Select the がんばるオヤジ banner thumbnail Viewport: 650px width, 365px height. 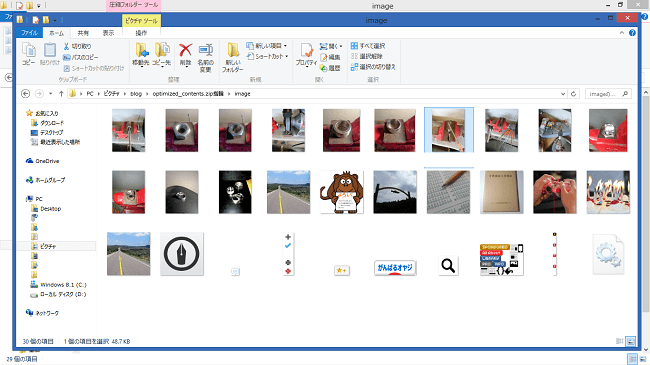coord(395,268)
